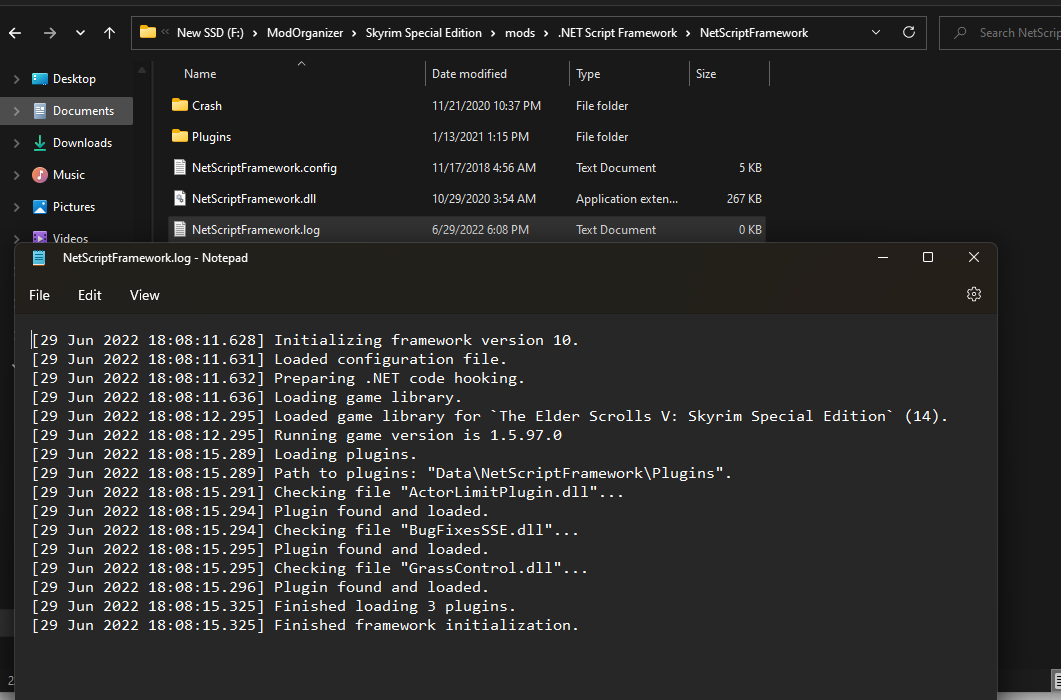Navigate to Skyrim Special Edition breadcrumb
1061x700 pixels.
point(424,32)
